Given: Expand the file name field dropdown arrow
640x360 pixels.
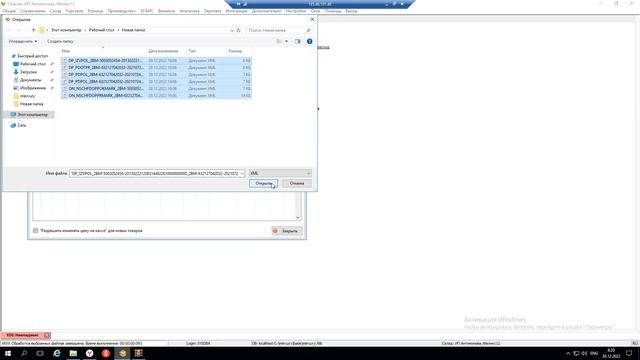Looking at the screenshot, I should coord(242,173).
